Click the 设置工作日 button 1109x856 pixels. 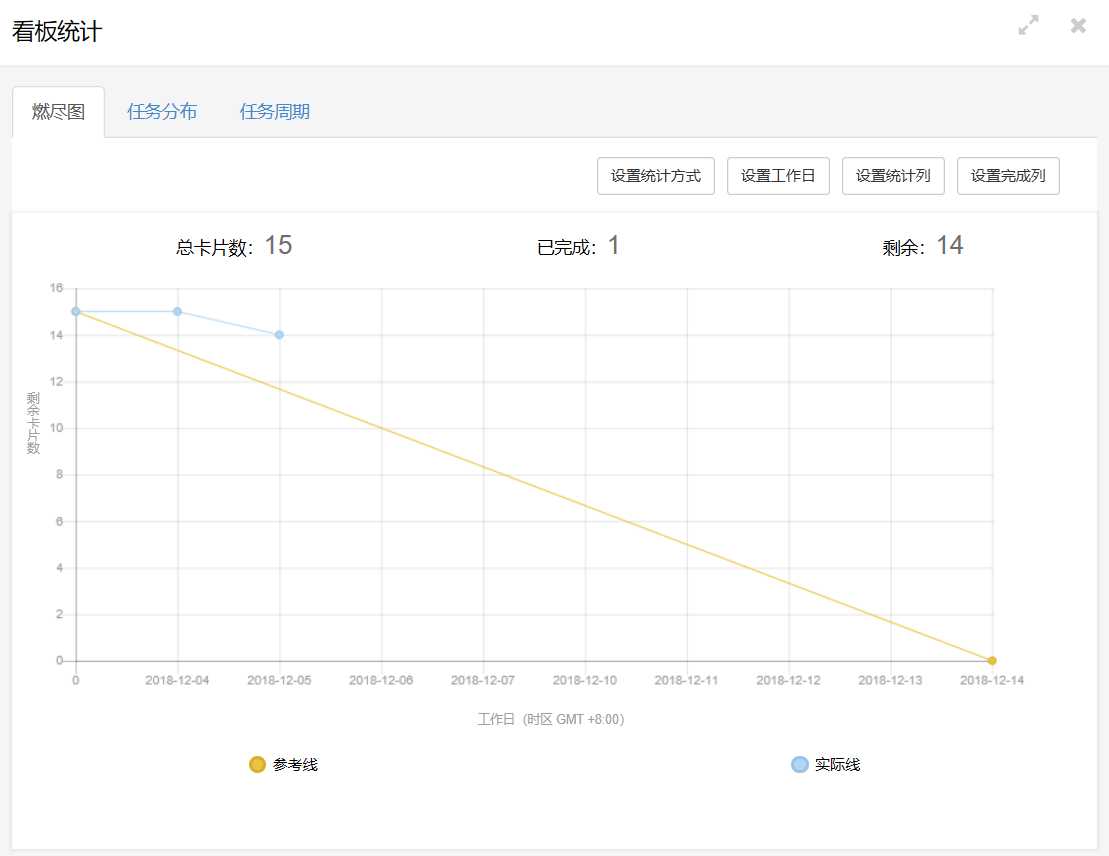[x=778, y=175]
